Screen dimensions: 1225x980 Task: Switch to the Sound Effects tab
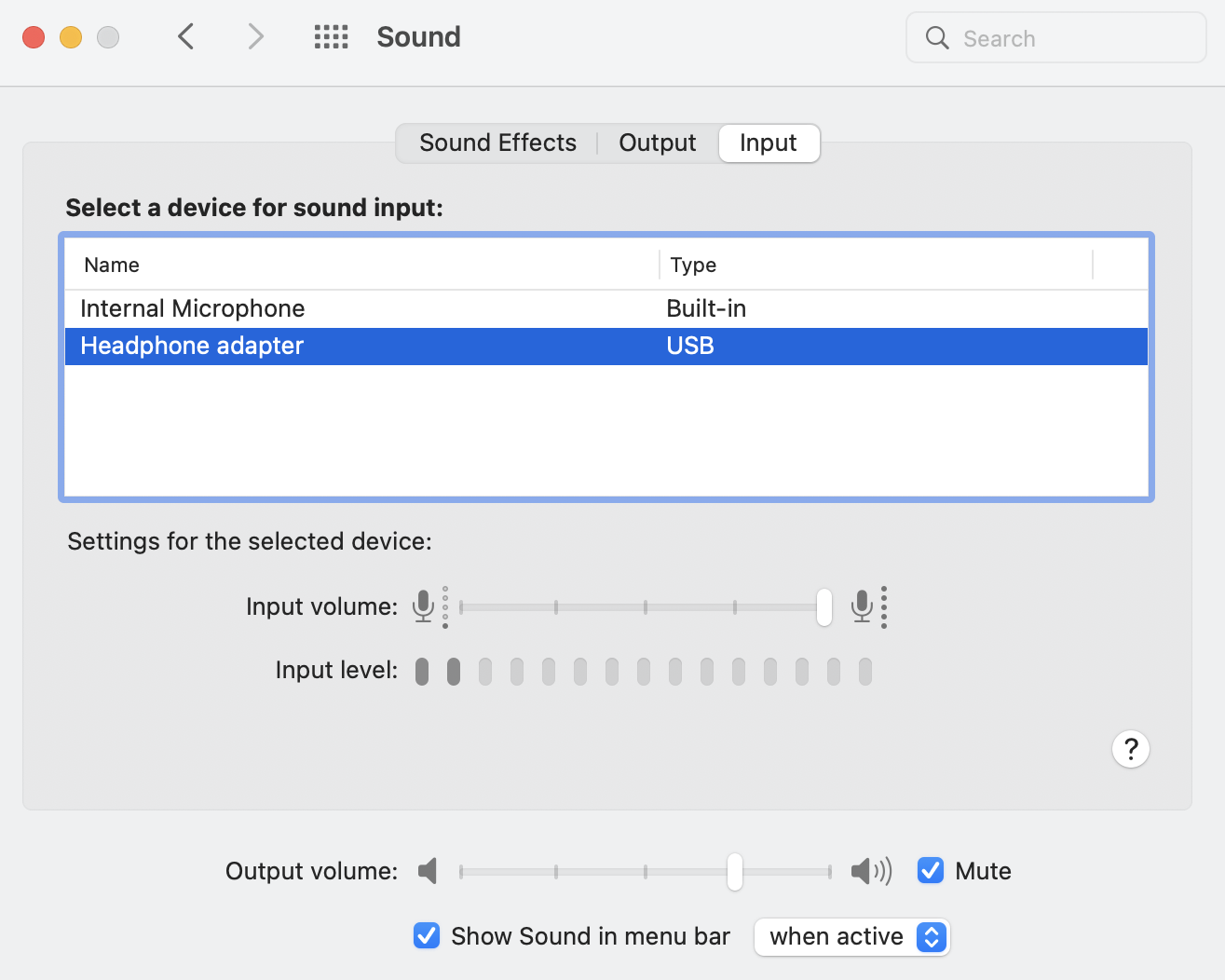coord(497,143)
